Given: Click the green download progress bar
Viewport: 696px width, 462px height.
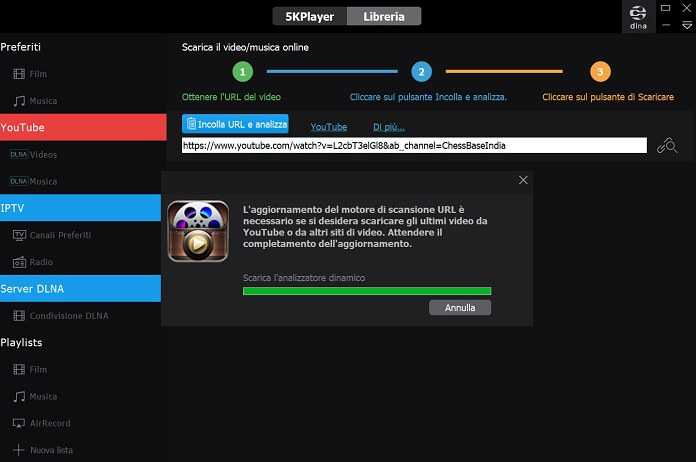Looking at the screenshot, I should 367,291.
